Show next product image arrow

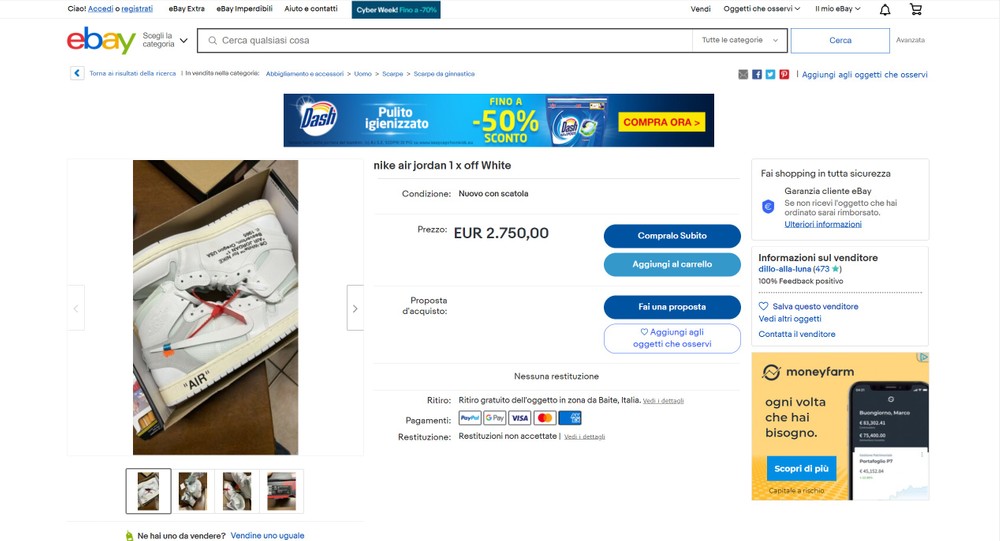coord(355,308)
